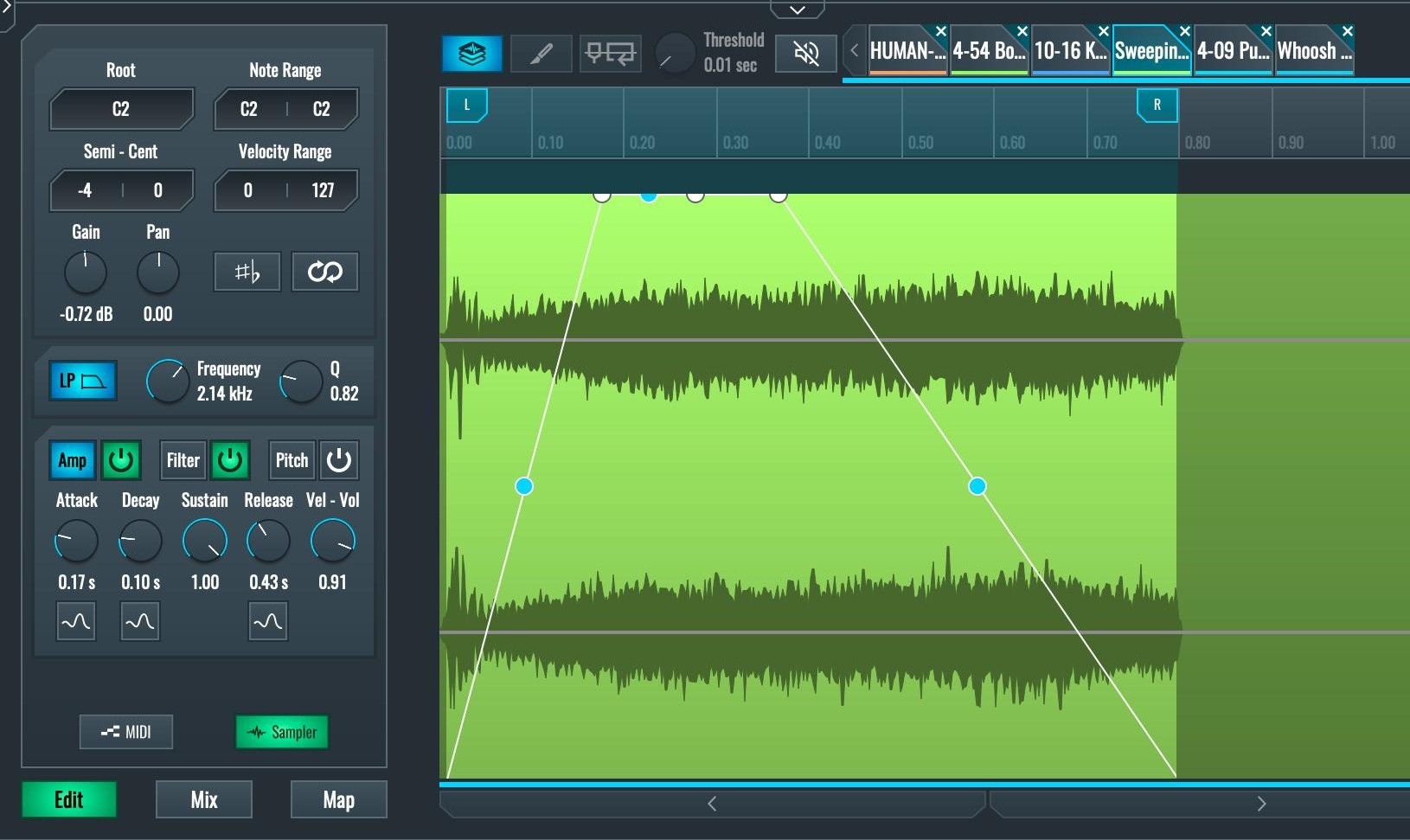Click the Attack knob
Screen dimensions: 1410x840
[76, 542]
